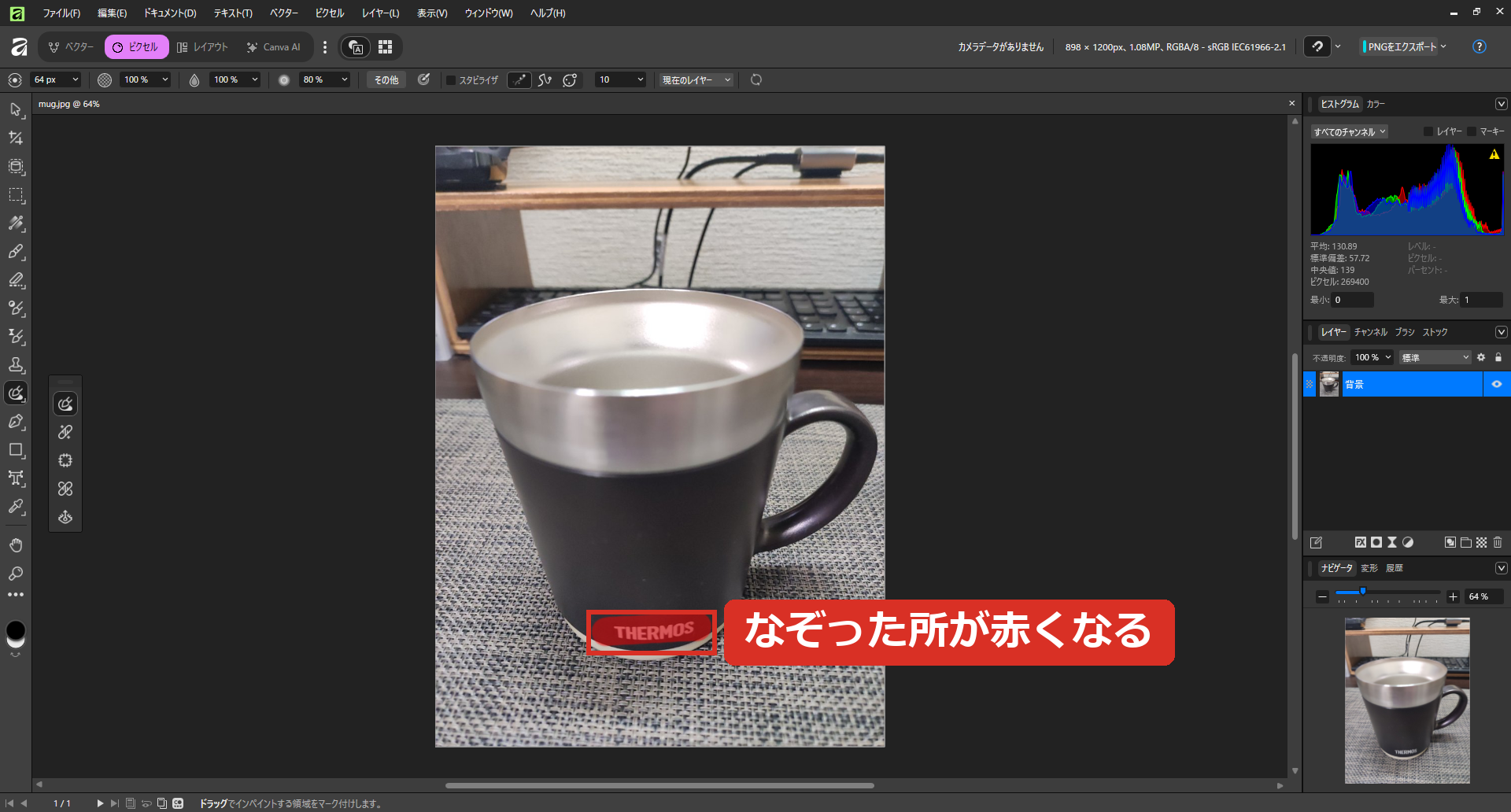Image resolution: width=1511 pixels, height=812 pixels.
Task: Click the navigator zoom slider handle
Action: [1363, 591]
